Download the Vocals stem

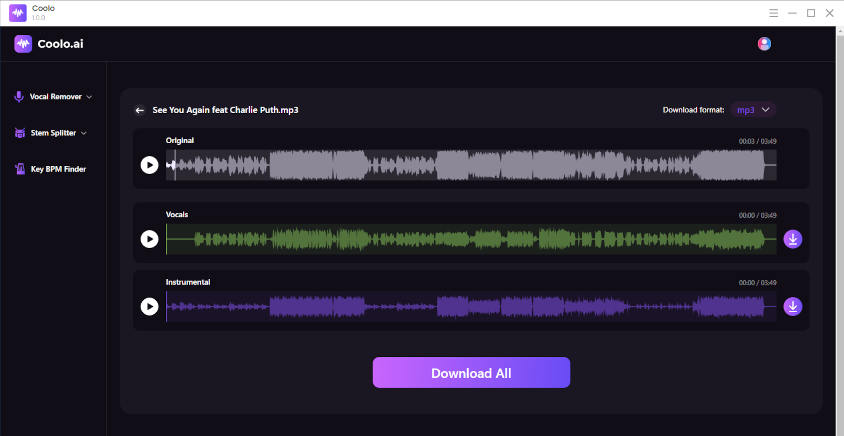[792, 238]
